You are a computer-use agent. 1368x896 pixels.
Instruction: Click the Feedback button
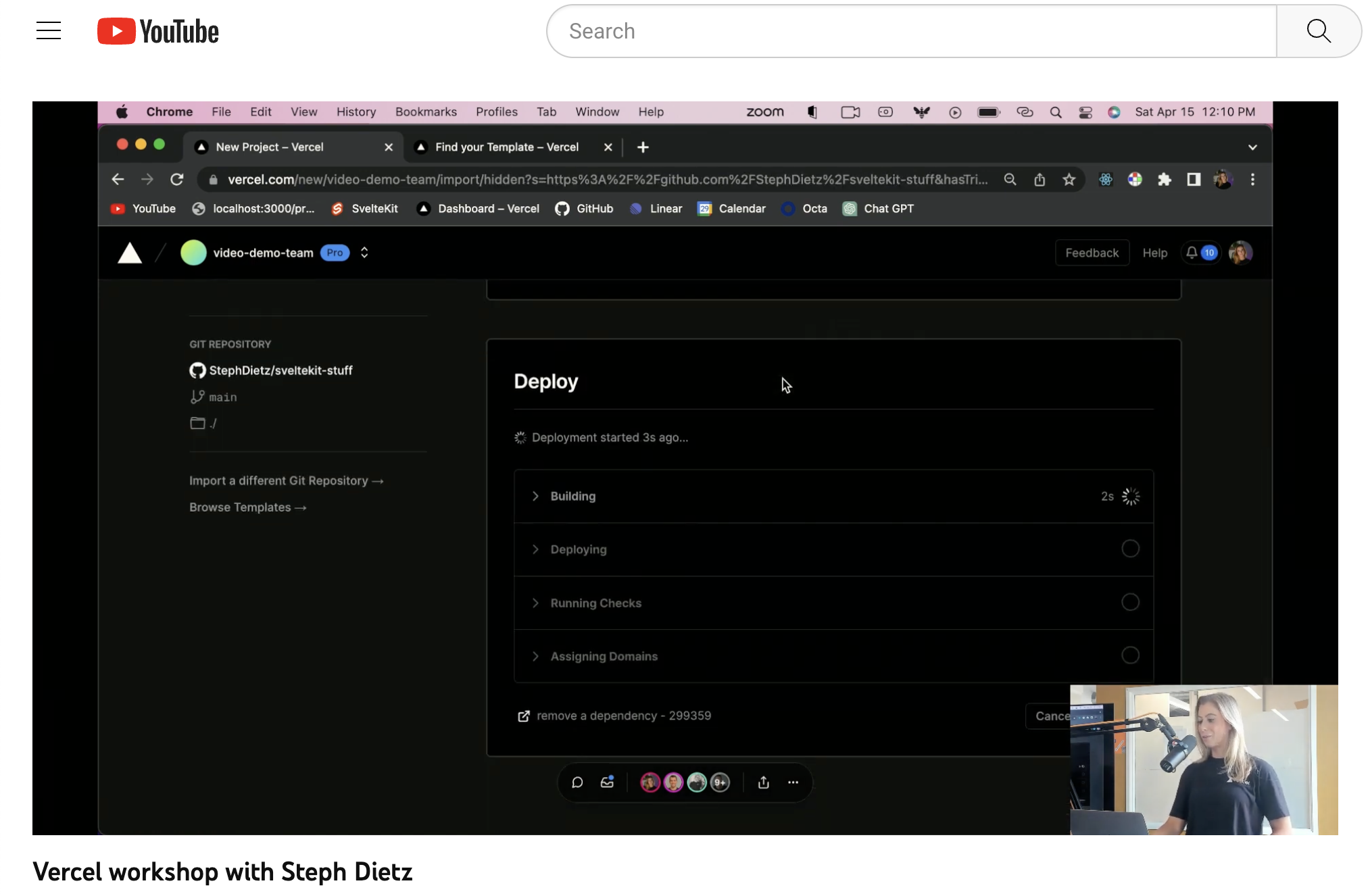click(x=1092, y=253)
